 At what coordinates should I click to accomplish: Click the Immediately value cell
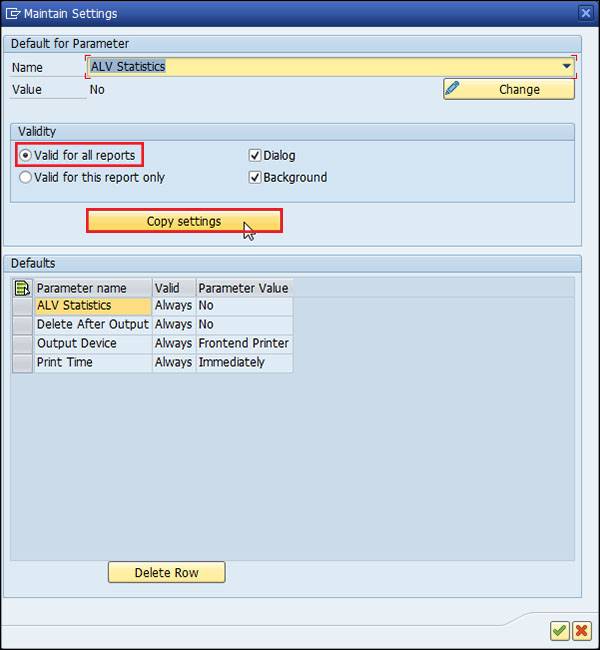click(244, 363)
